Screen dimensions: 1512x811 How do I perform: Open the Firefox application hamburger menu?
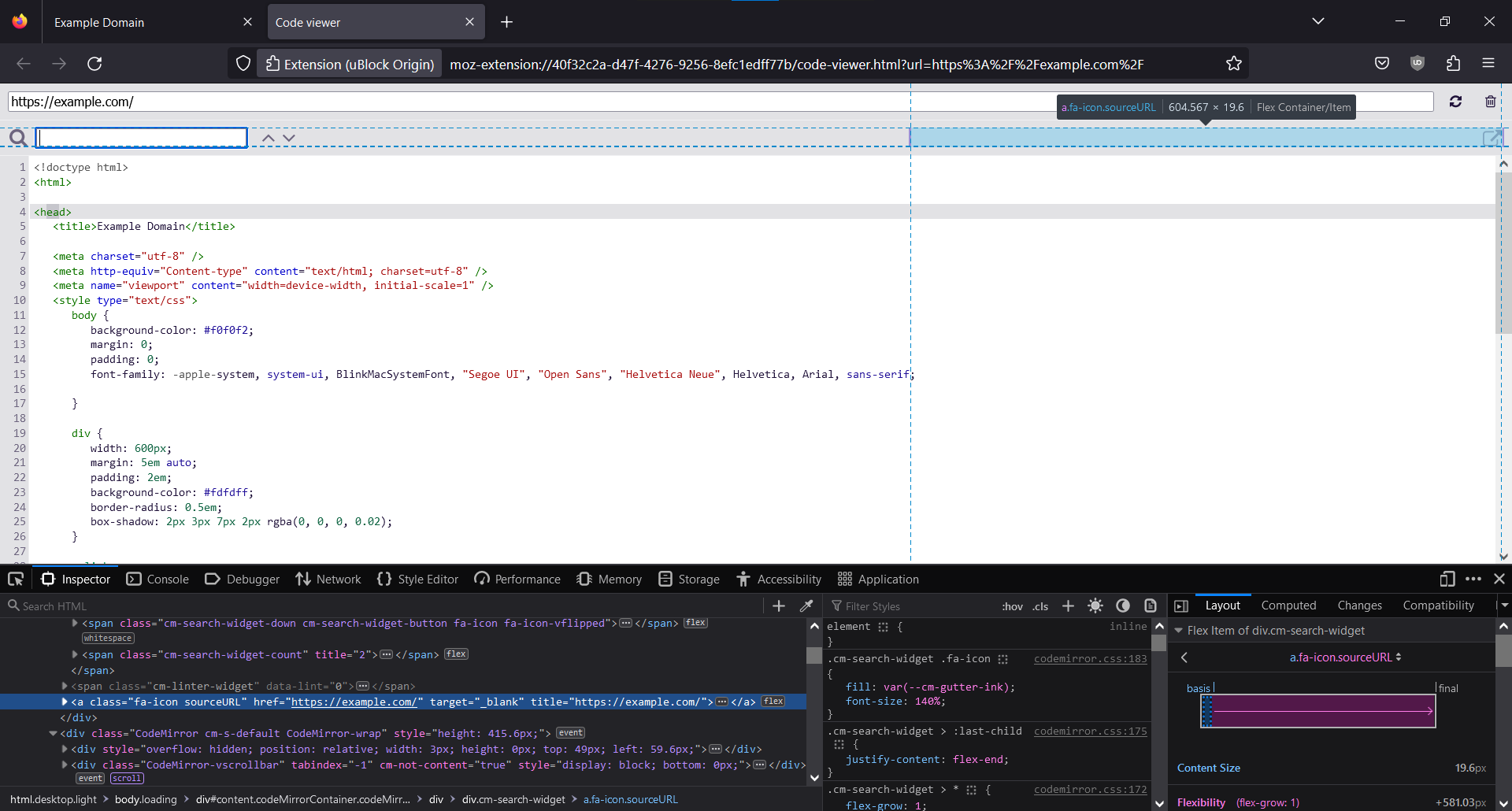(1489, 63)
